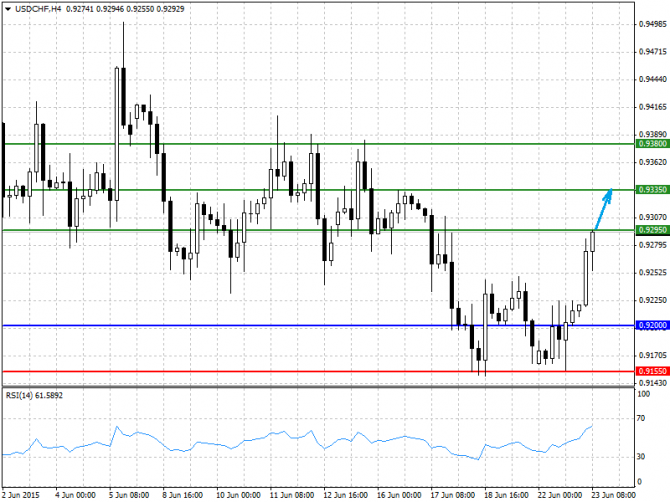Click the 0.94715 price axis label

pos(653,52)
